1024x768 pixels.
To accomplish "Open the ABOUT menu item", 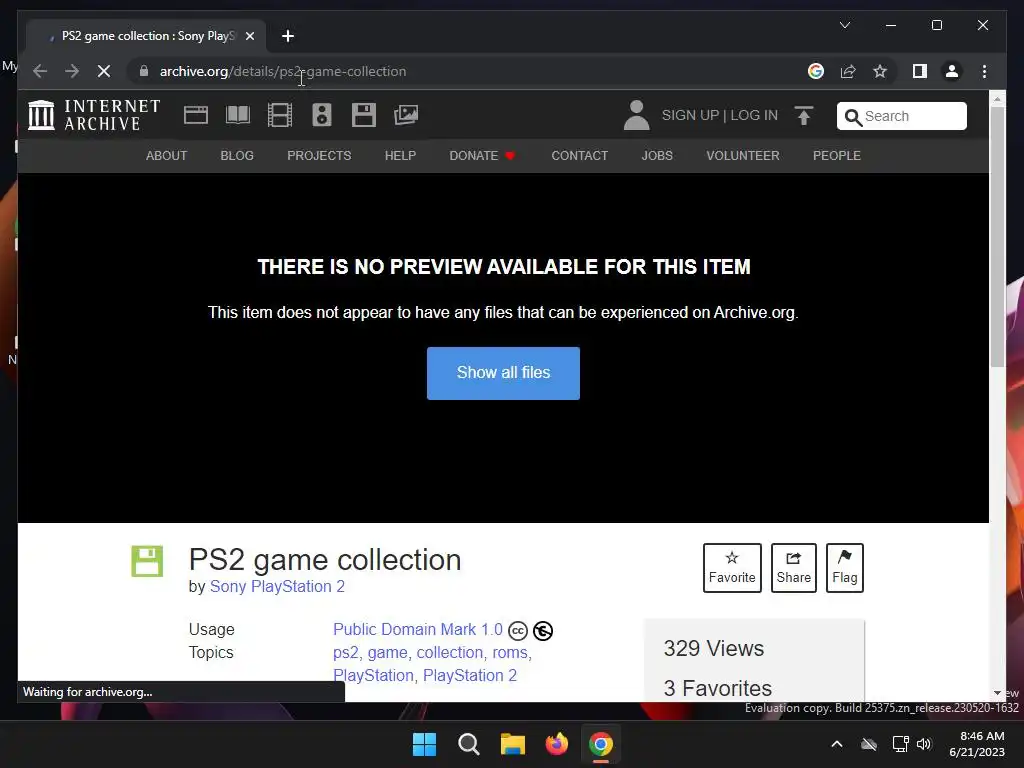I will coord(167,156).
